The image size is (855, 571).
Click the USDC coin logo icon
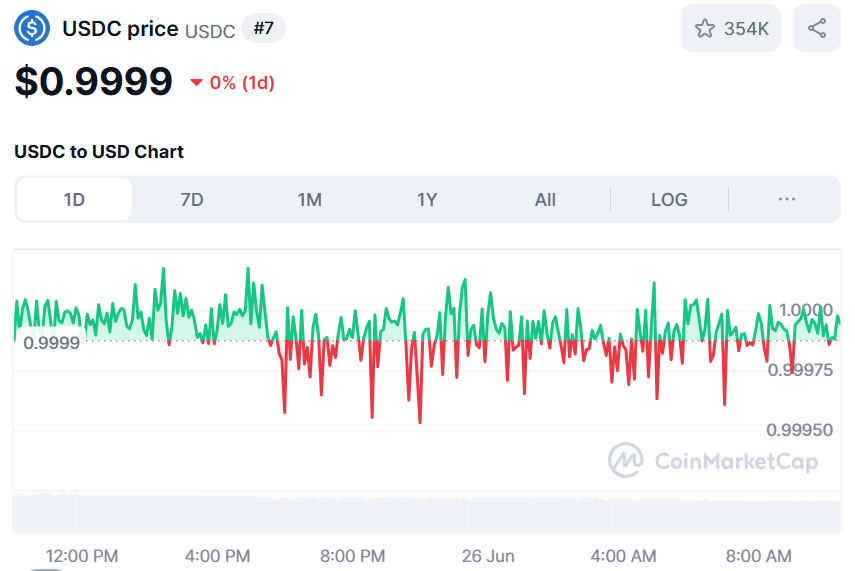(32, 28)
